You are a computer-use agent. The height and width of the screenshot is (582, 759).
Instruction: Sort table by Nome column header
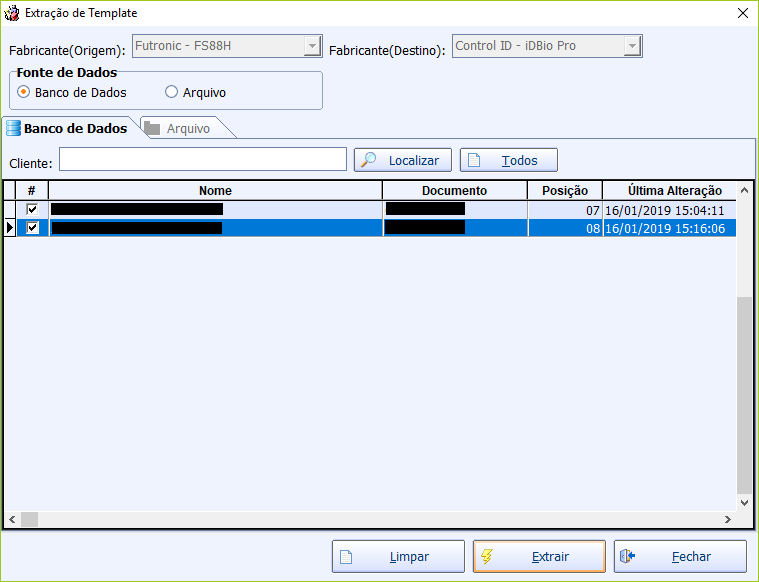[215, 190]
